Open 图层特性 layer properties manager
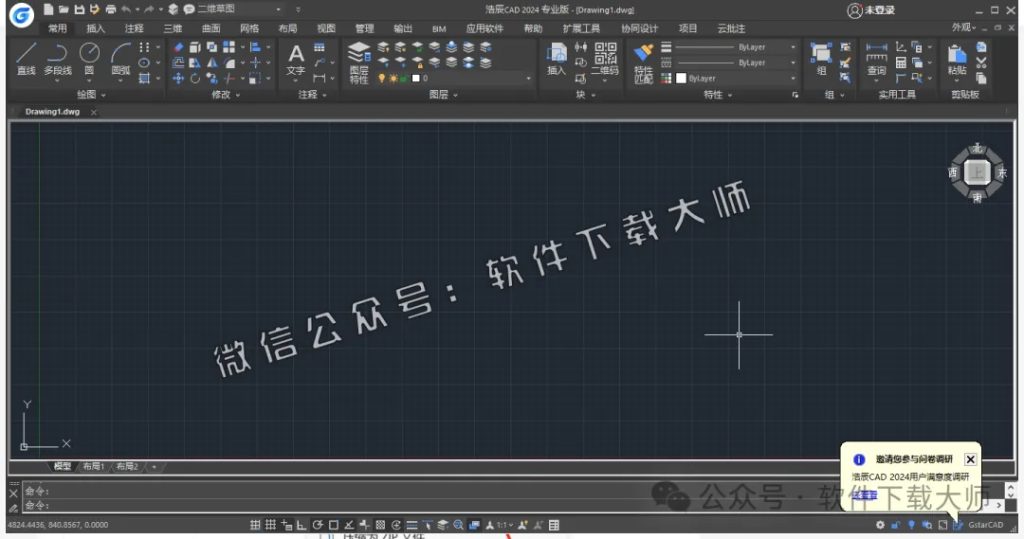Viewport: 1024px width, 539px height. point(359,62)
